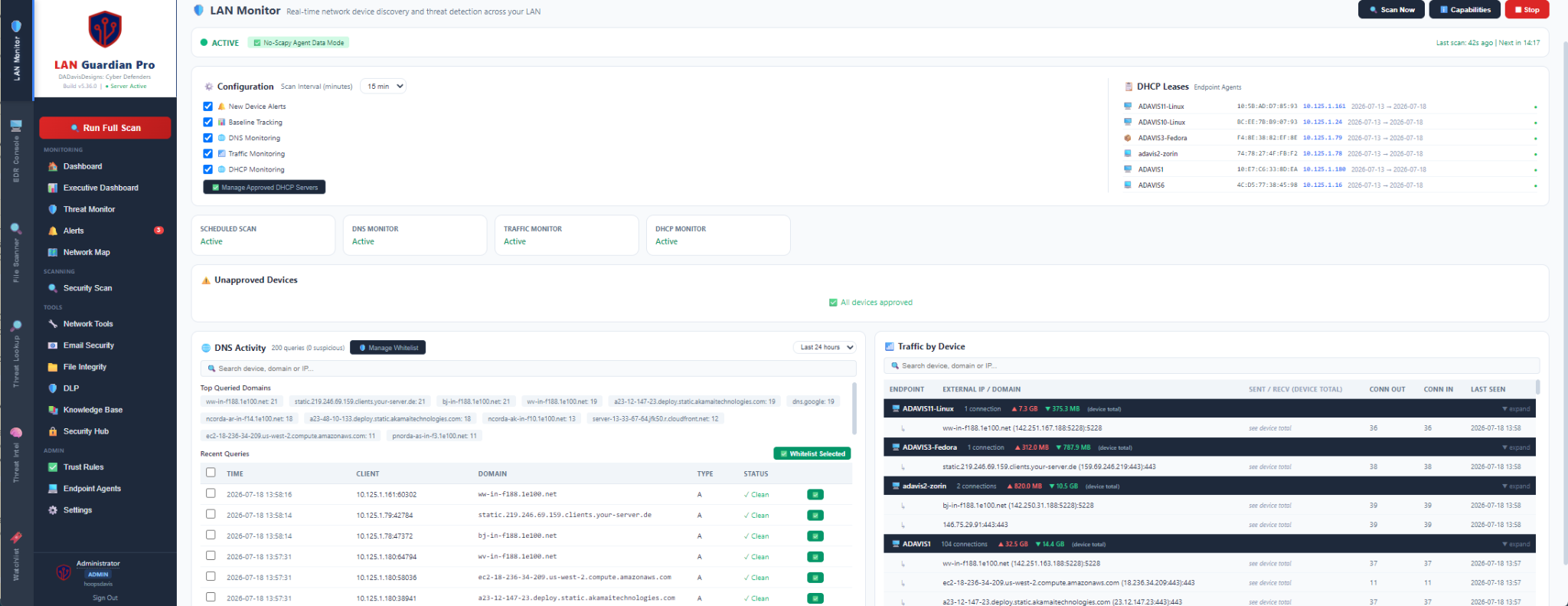
Task: Open the Threat Intel sidebar icon
Action: point(16,432)
